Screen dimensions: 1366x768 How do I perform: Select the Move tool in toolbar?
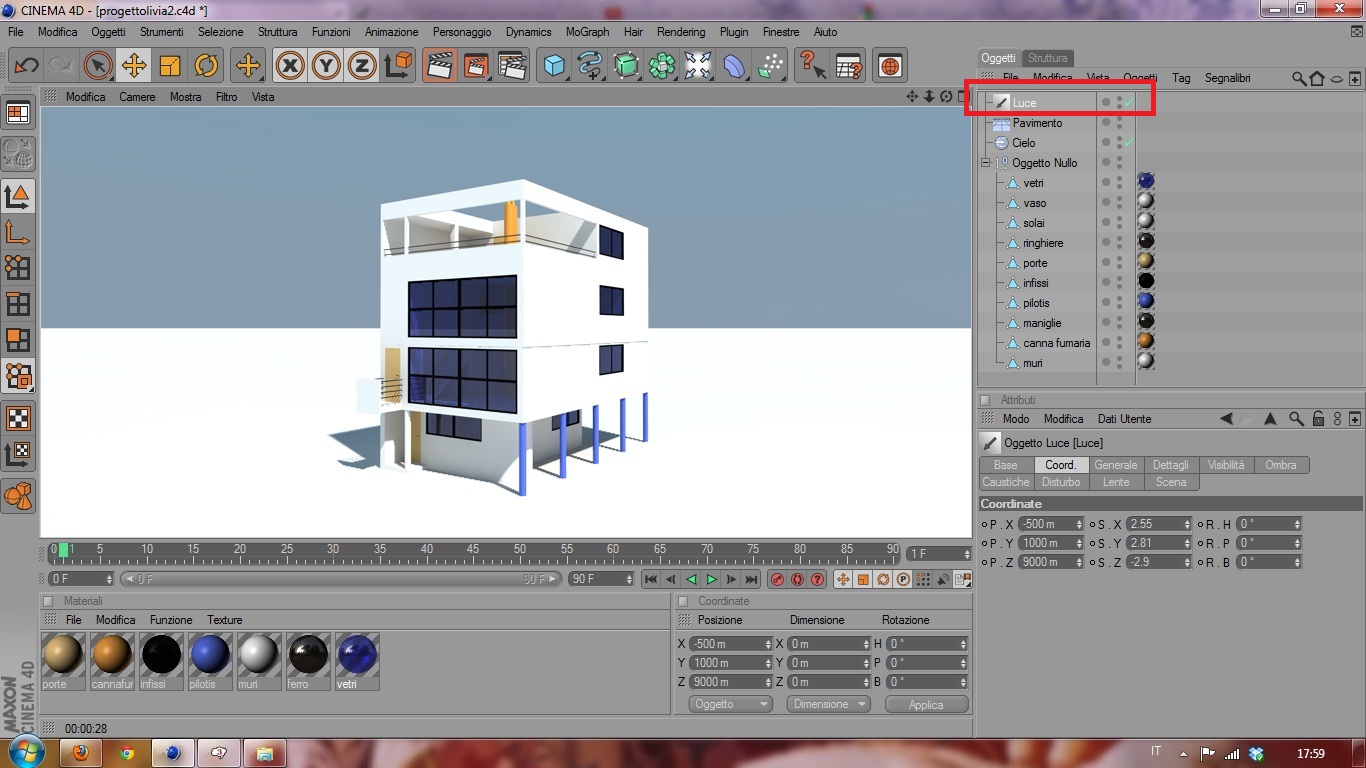(134, 66)
